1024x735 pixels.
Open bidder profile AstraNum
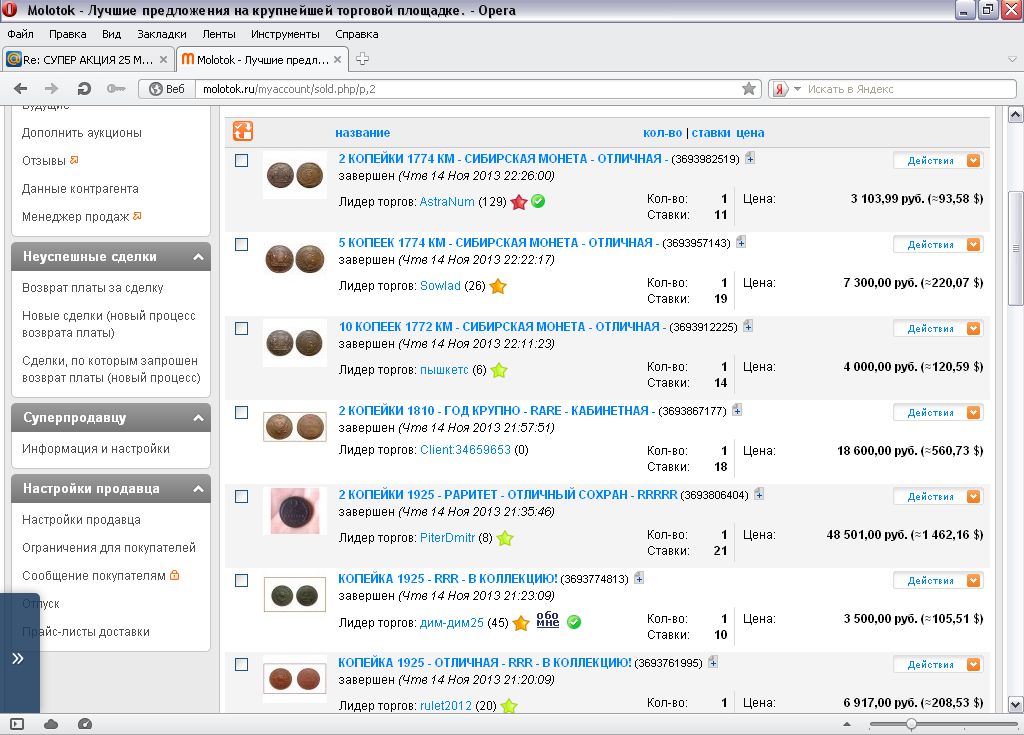point(447,201)
